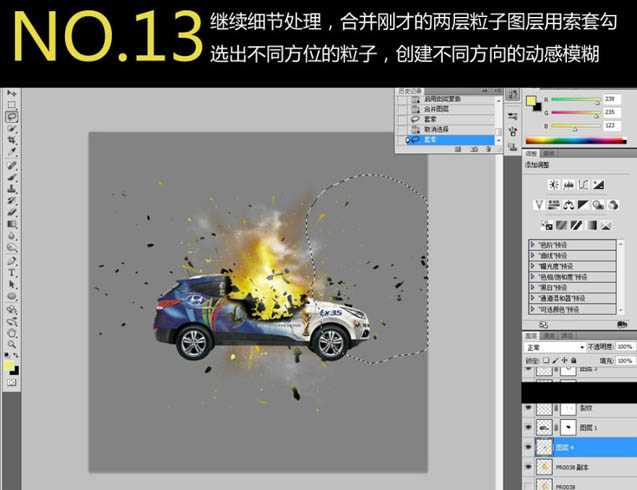The width and height of the screenshot is (637, 490).
Task: Click the B value field
Action: (612, 126)
